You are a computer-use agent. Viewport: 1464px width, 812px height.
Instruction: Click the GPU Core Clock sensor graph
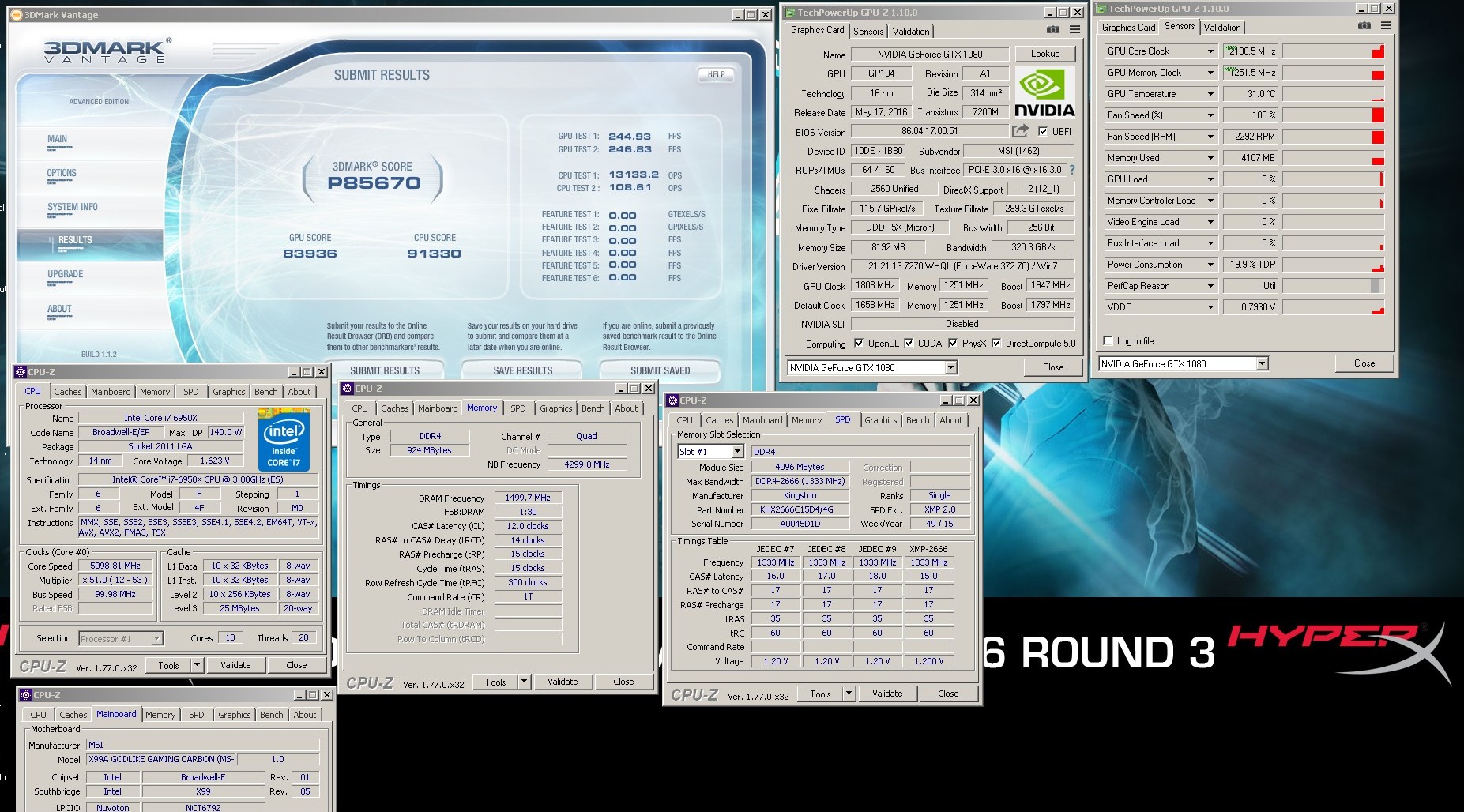coord(1334,51)
